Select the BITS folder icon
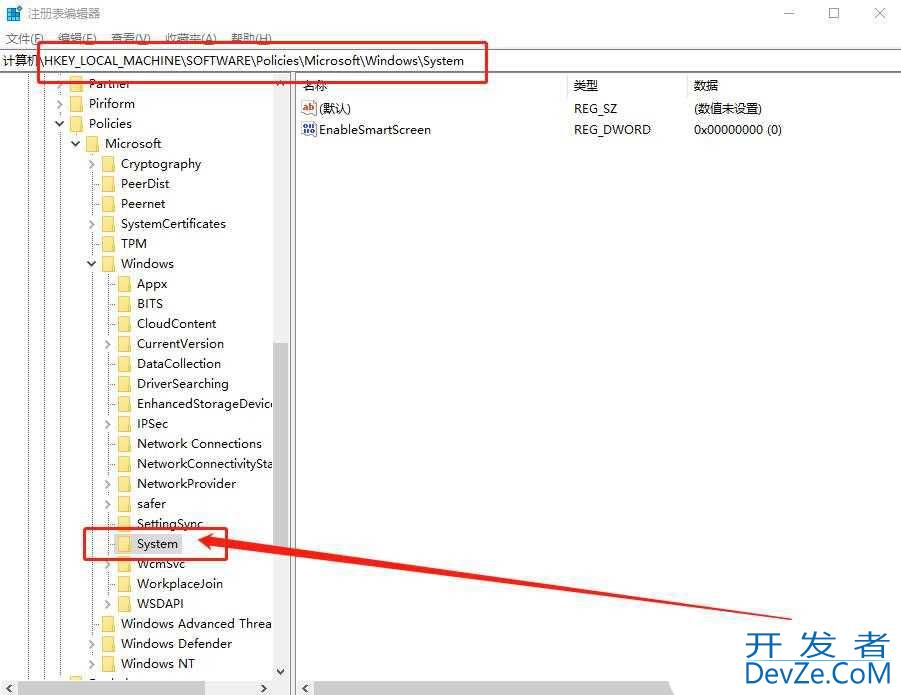The width and height of the screenshot is (901, 695). [125, 304]
